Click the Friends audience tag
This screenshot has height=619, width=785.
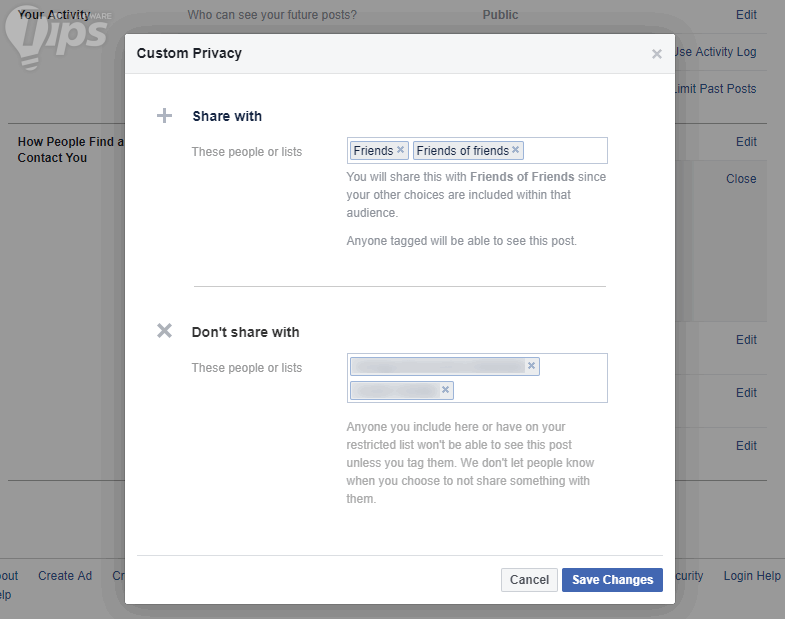point(373,151)
